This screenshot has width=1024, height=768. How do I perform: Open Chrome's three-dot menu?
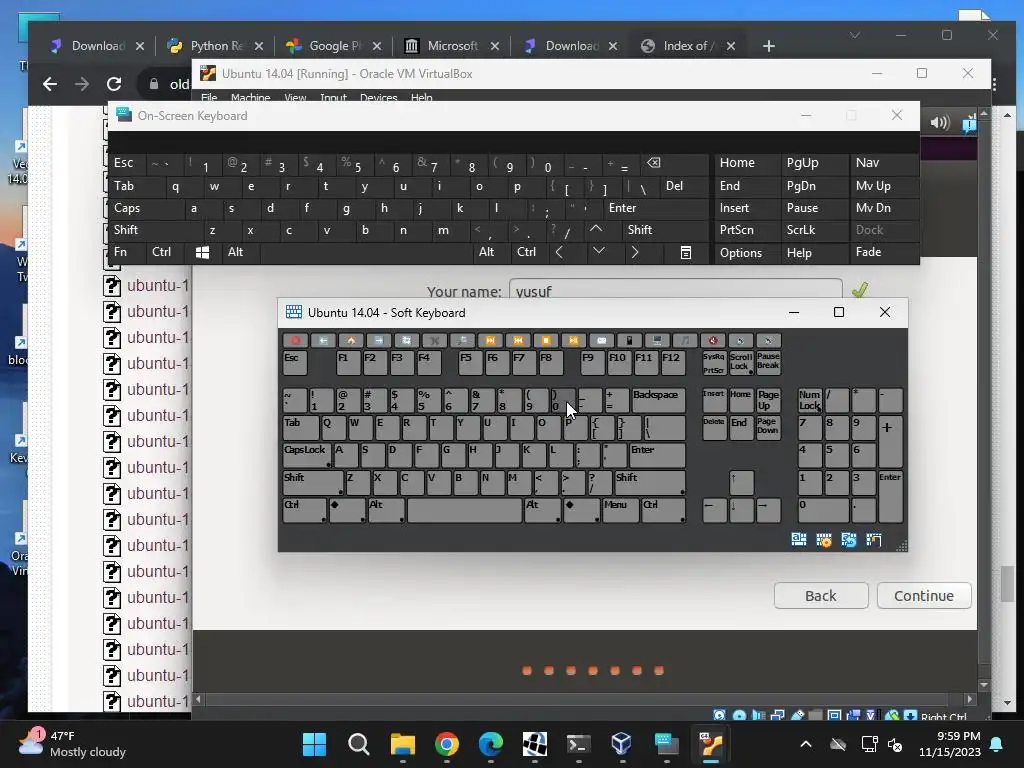[995, 84]
